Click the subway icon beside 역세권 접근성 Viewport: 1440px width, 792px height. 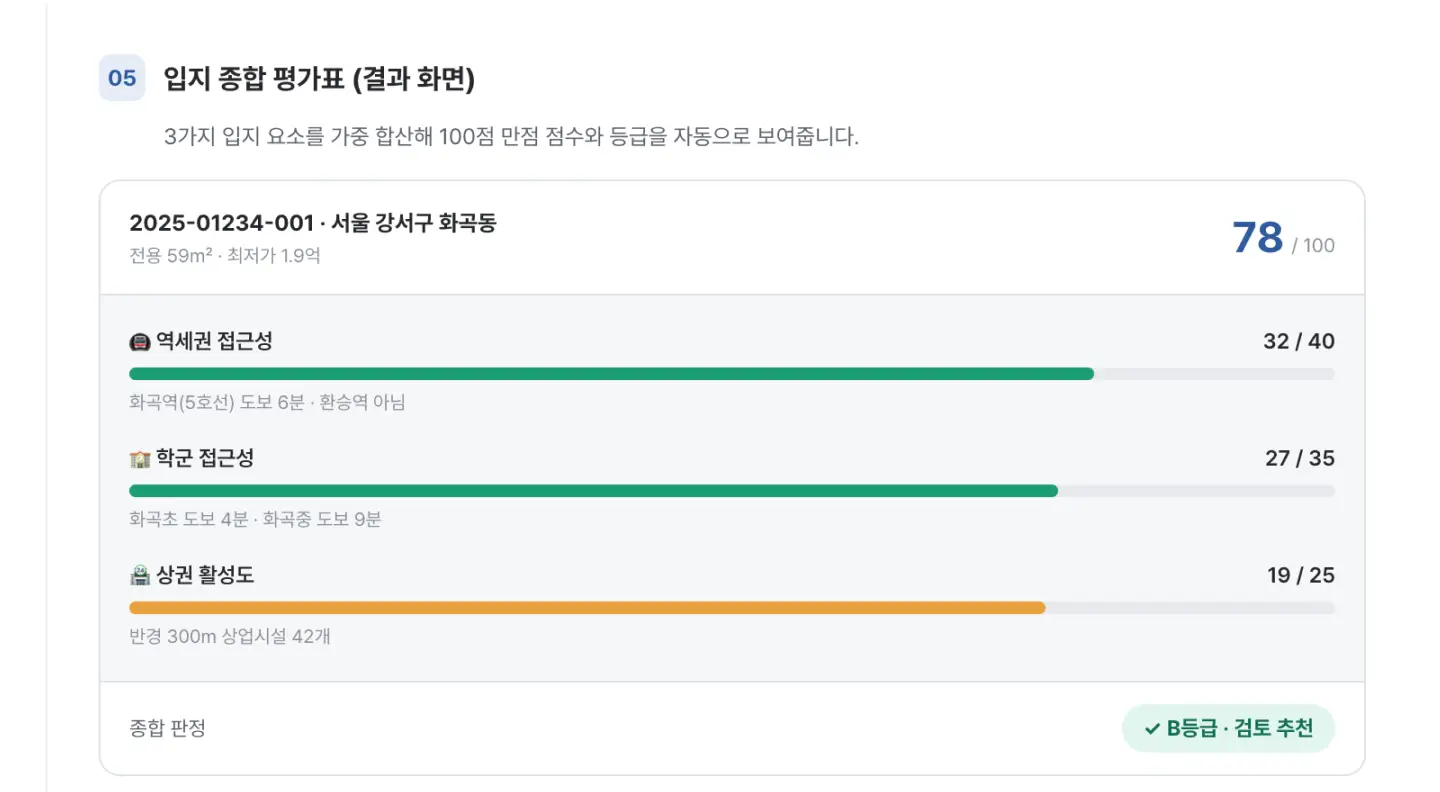(140, 342)
